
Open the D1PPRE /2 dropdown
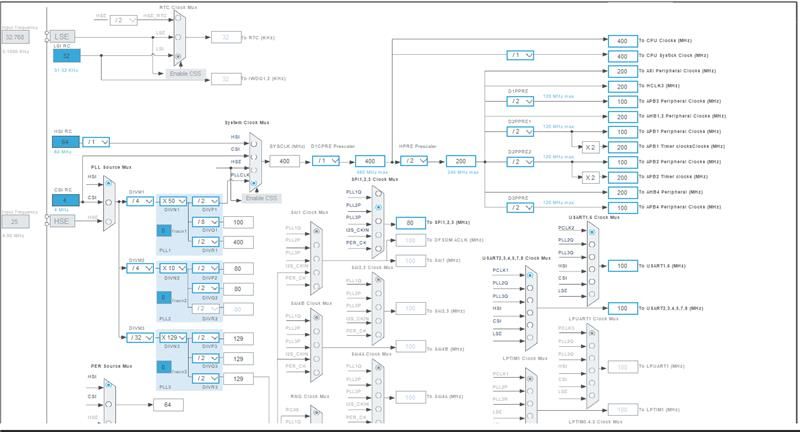pos(520,101)
